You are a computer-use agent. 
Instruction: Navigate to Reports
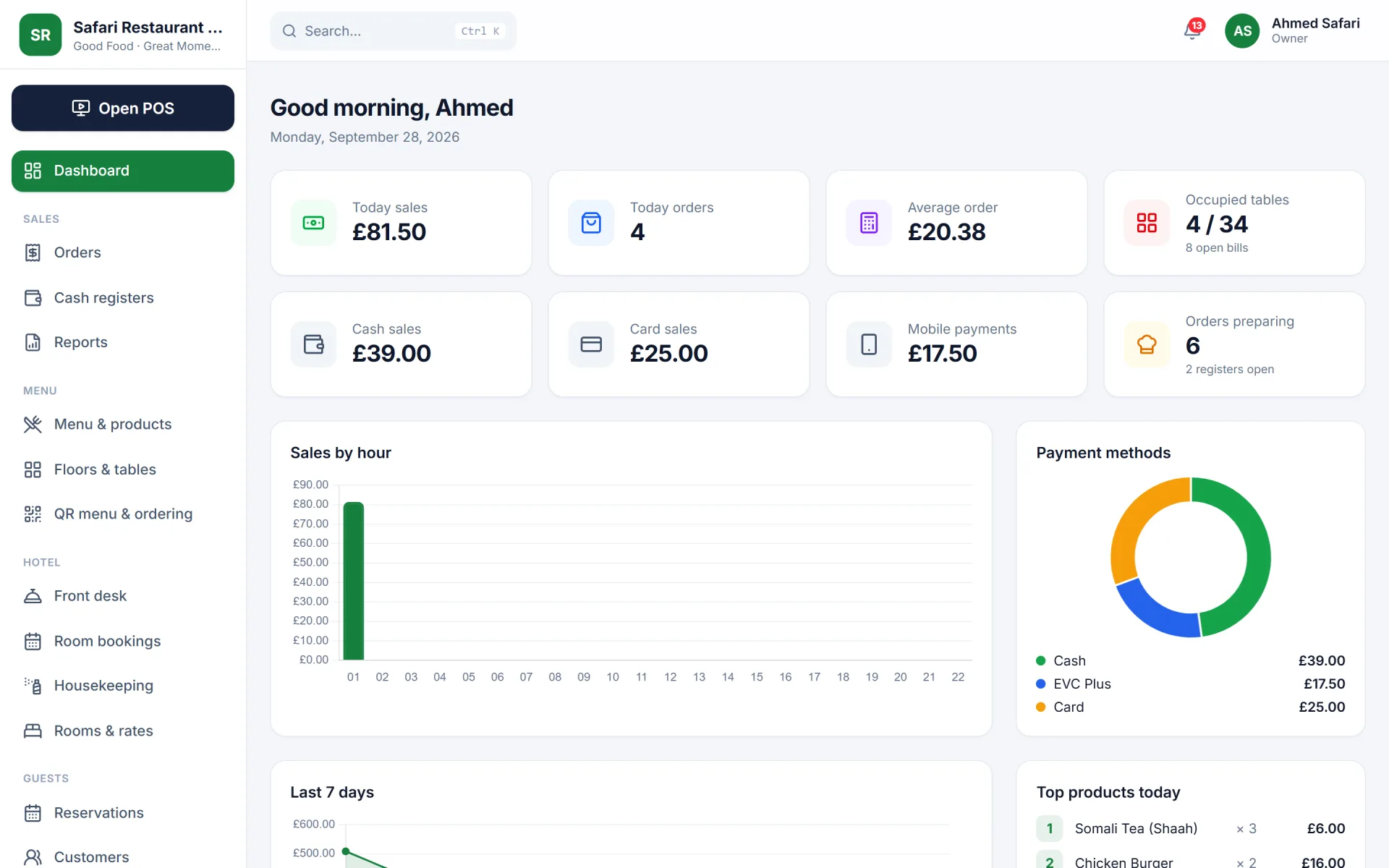coord(123,342)
